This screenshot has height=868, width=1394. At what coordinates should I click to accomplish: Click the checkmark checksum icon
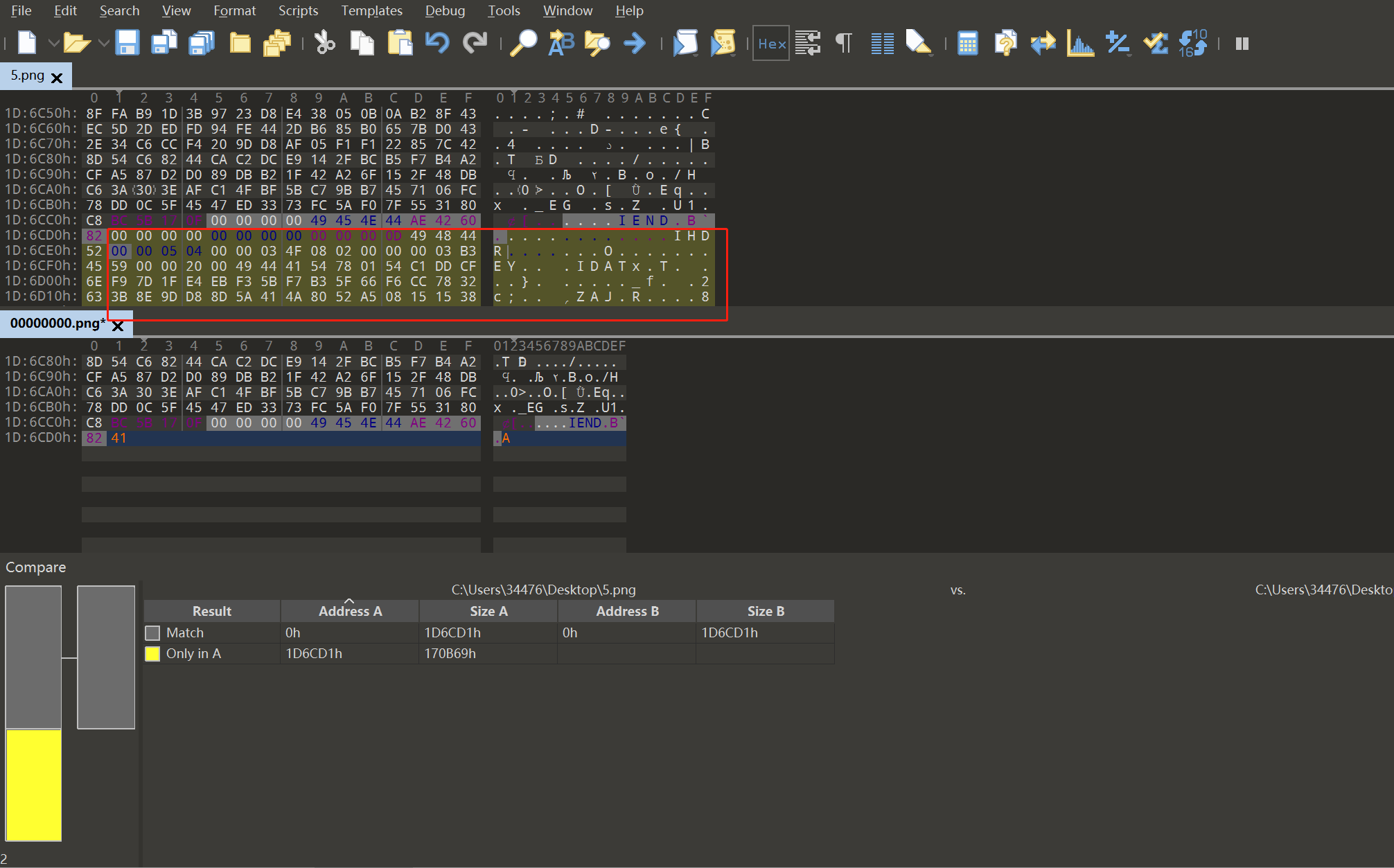(1156, 43)
